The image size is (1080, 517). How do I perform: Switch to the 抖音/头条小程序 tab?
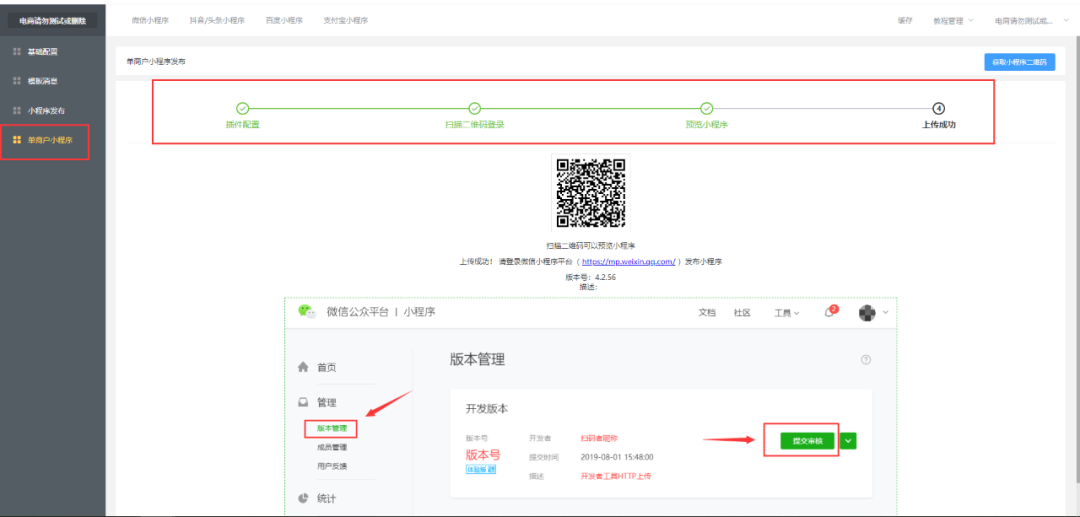pos(217,21)
